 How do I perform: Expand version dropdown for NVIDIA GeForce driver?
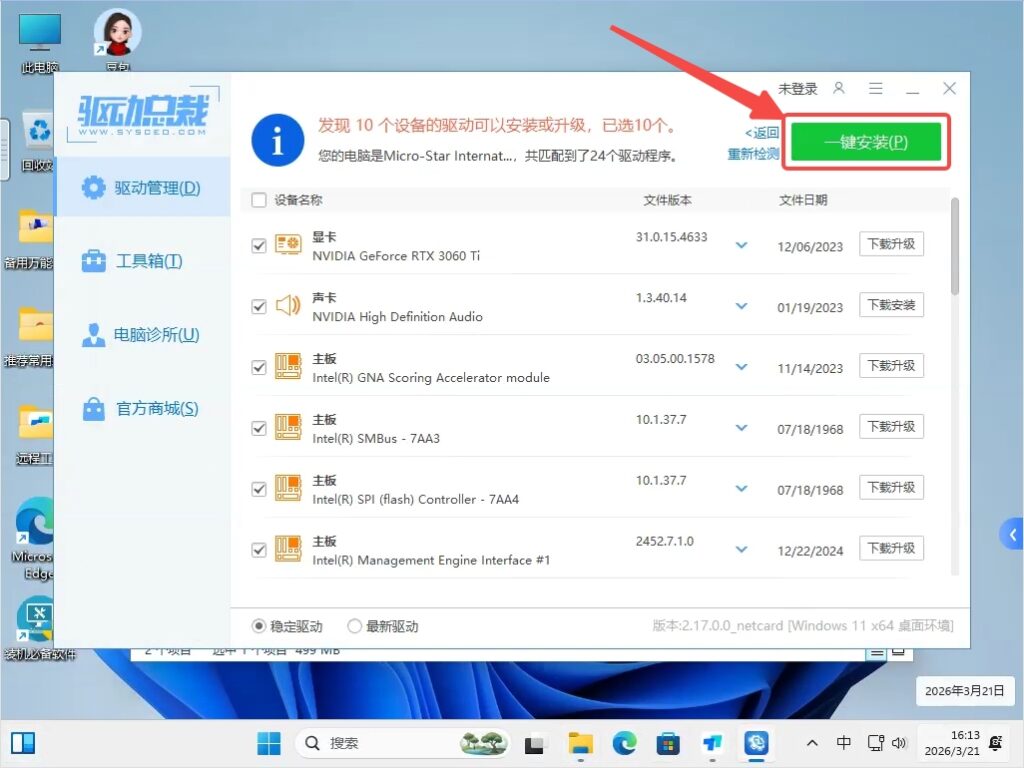[741, 246]
